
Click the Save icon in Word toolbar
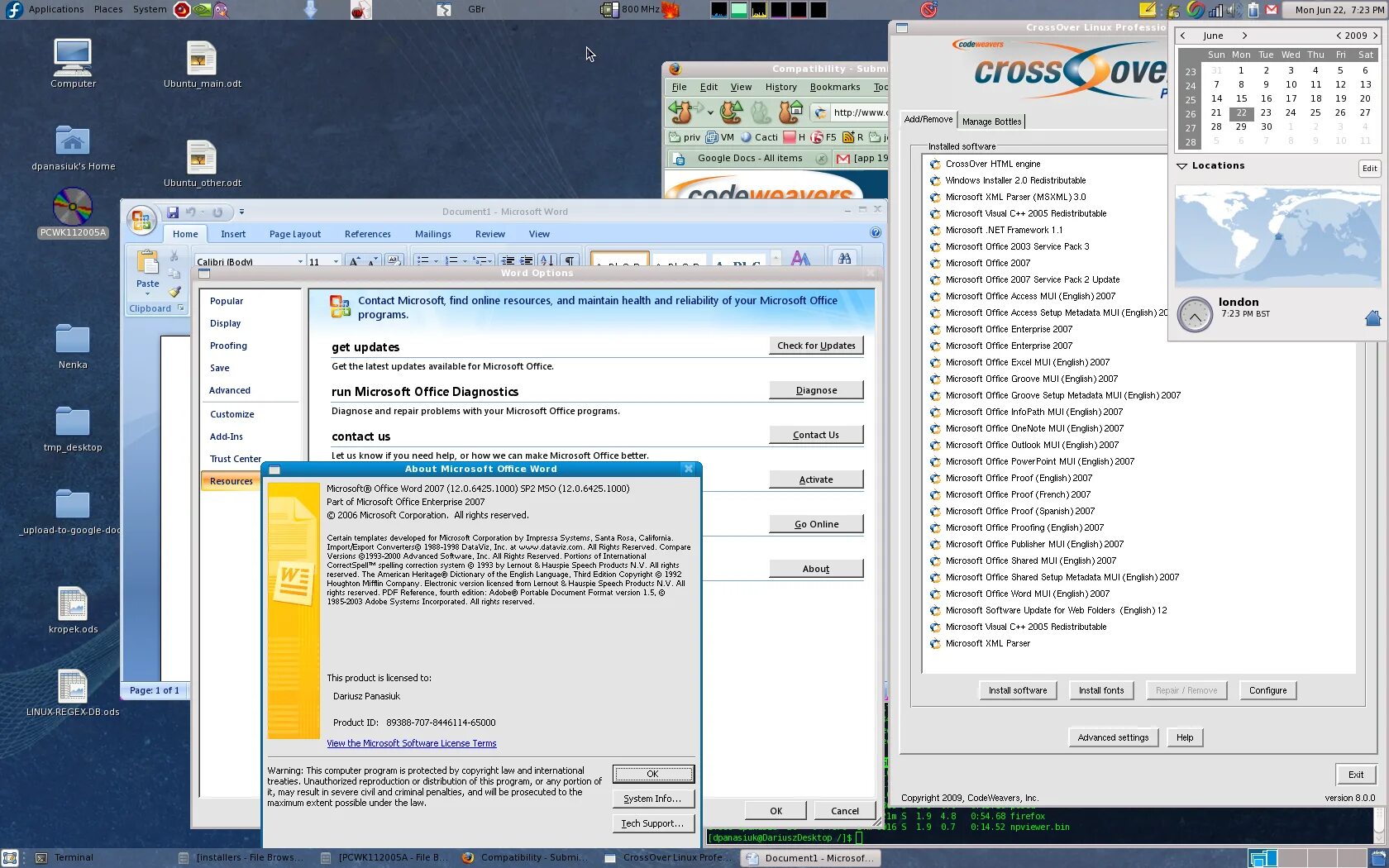pos(173,212)
